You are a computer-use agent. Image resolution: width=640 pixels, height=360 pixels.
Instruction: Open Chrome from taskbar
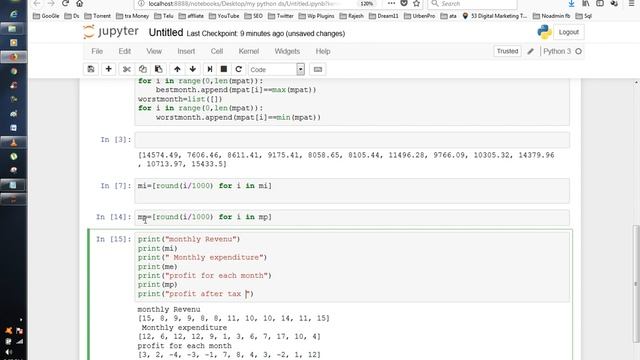coord(13,71)
